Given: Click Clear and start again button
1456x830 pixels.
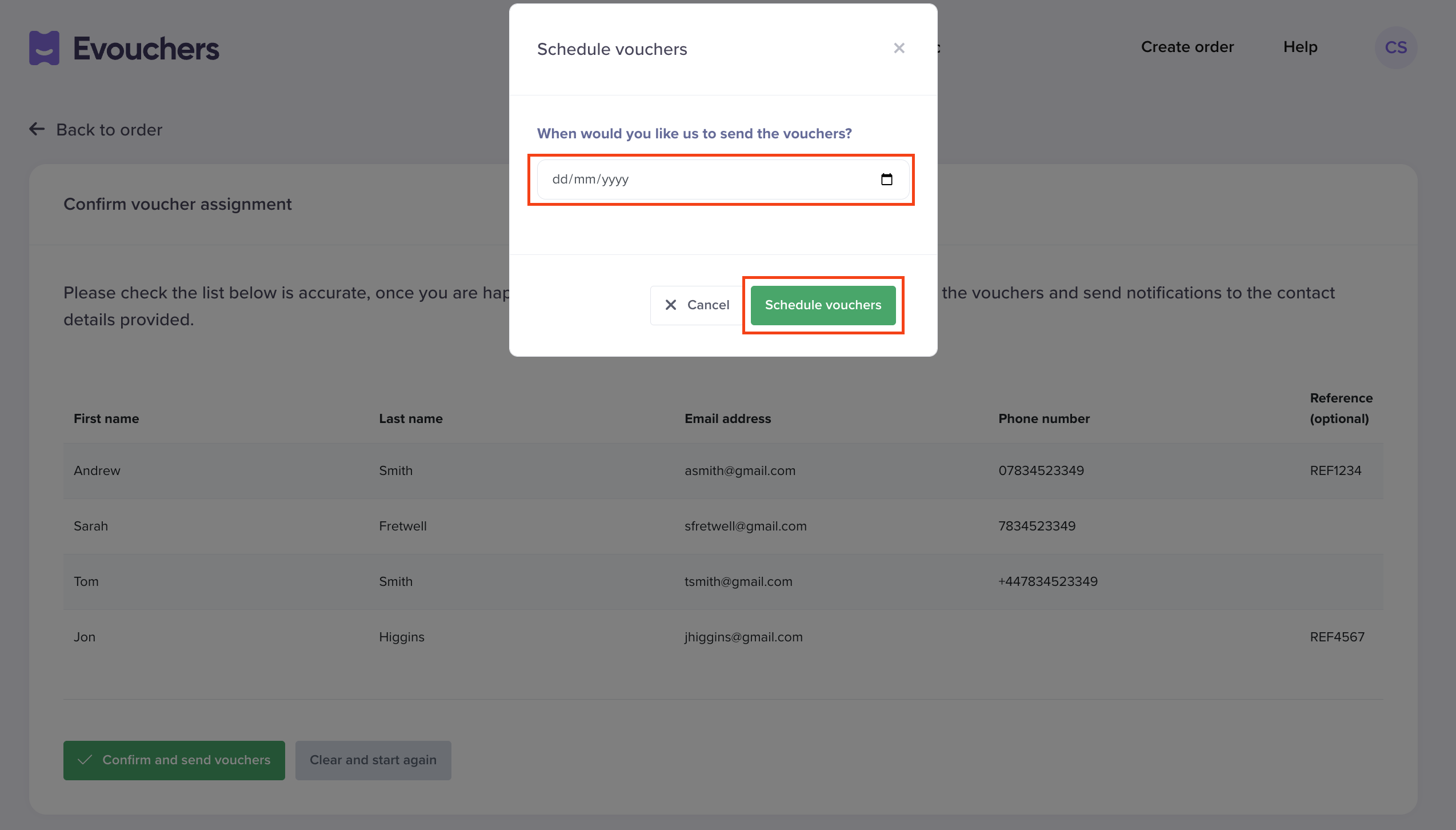Looking at the screenshot, I should pyautogui.click(x=373, y=760).
